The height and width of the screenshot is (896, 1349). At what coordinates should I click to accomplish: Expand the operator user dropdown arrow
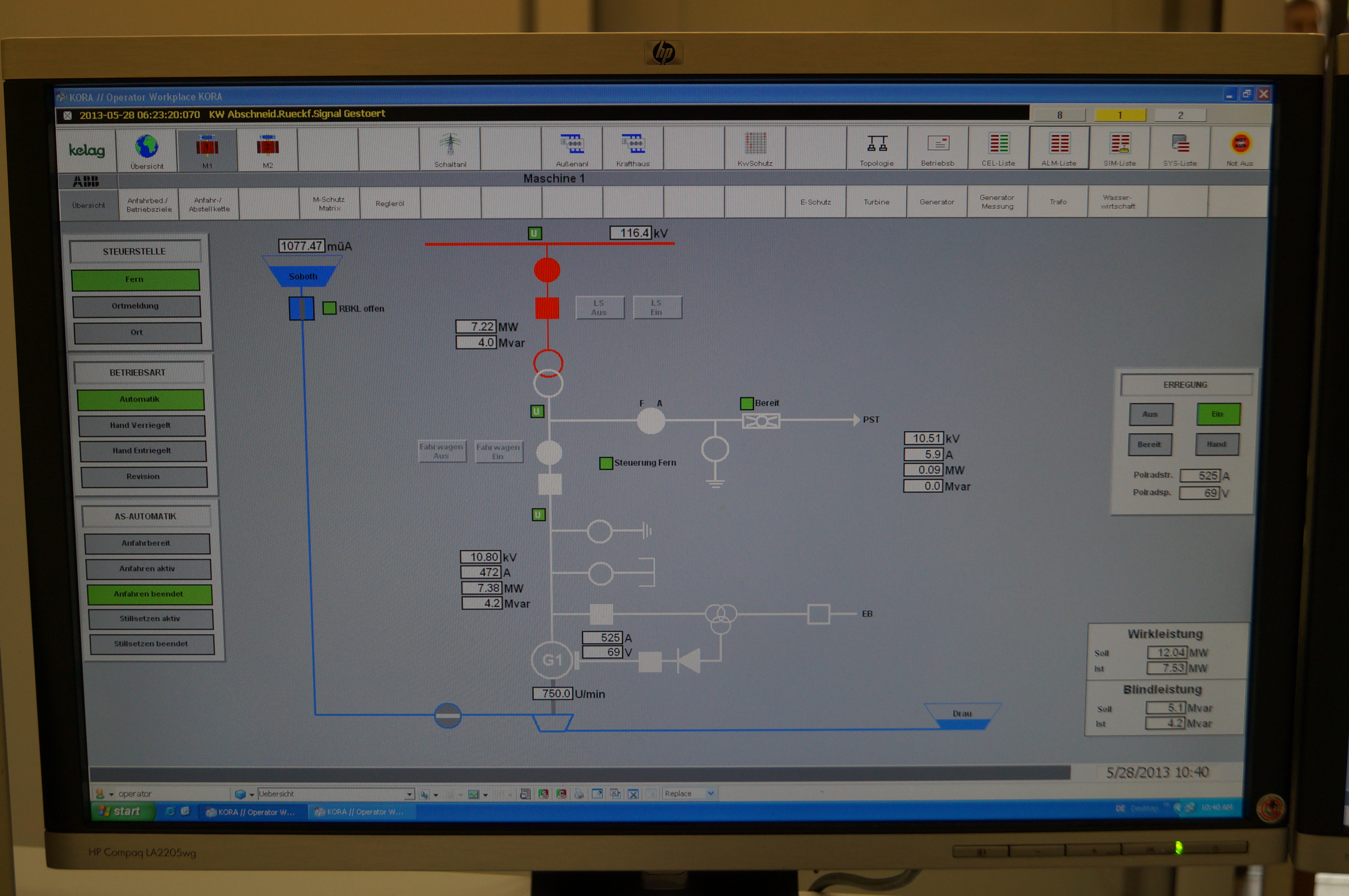click(112, 794)
